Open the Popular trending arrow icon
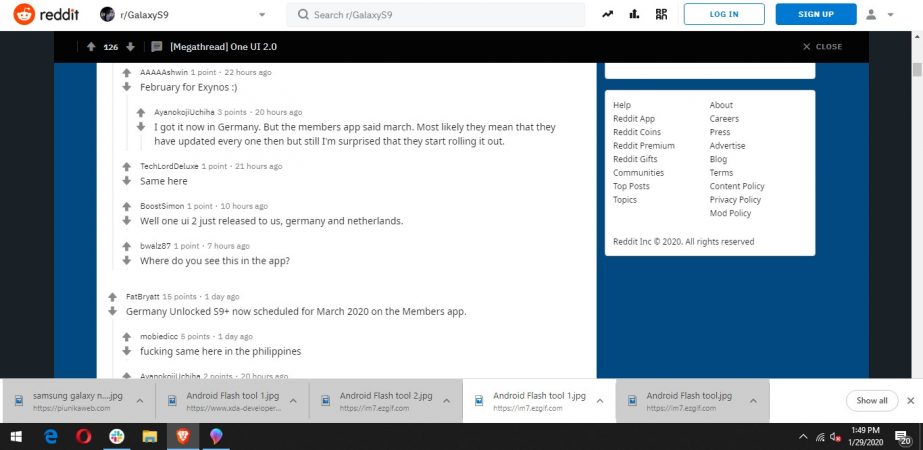 607,15
